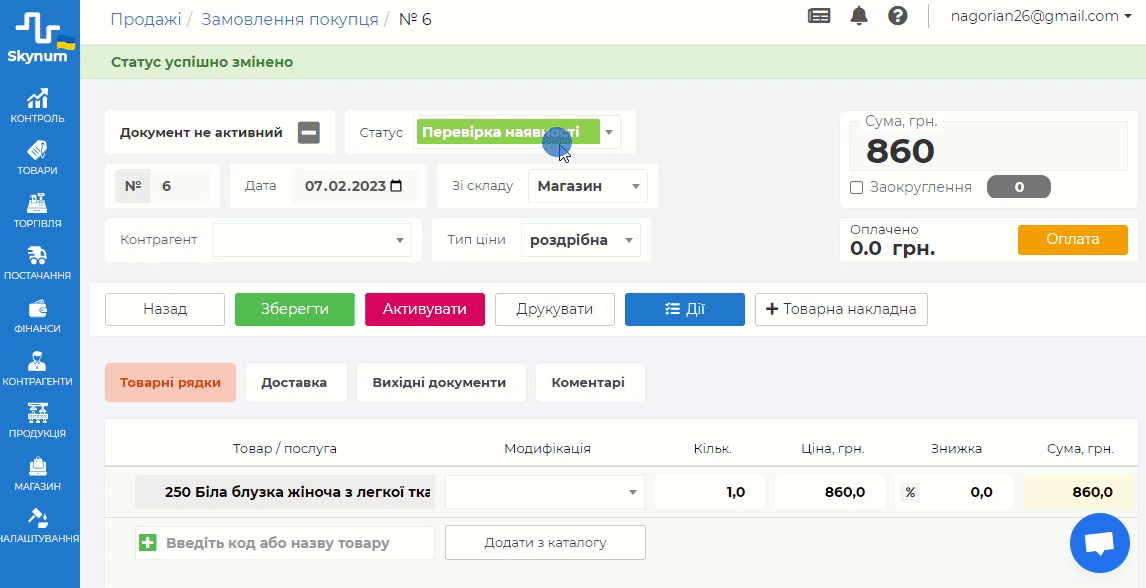This screenshot has height=588, width=1146.
Task: Click the green Зберегти button
Action: pyautogui.click(x=295, y=309)
